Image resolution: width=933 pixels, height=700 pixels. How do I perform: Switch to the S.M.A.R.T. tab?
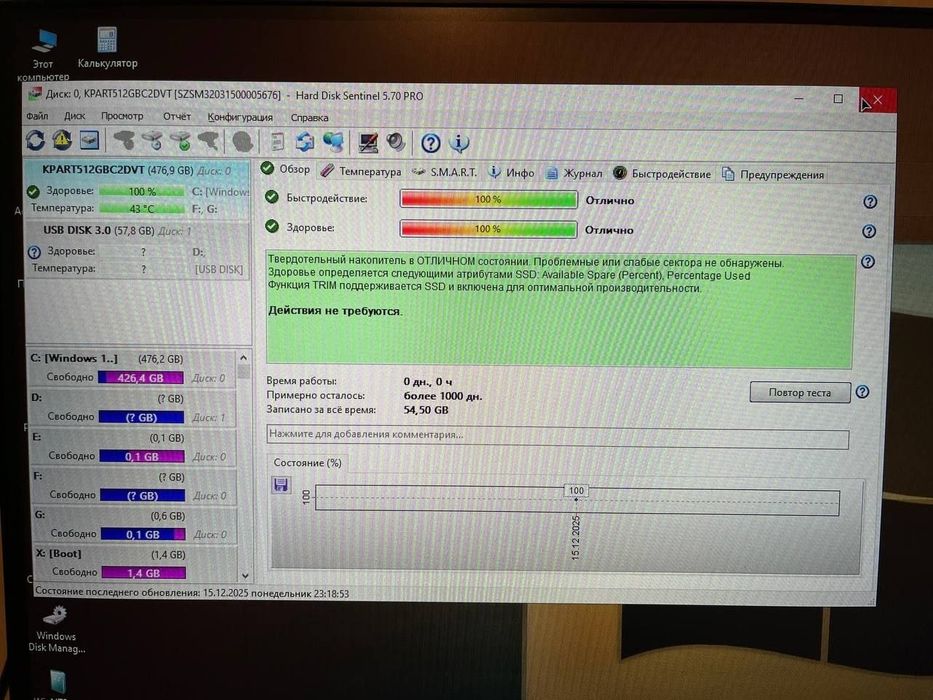pos(444,172)
